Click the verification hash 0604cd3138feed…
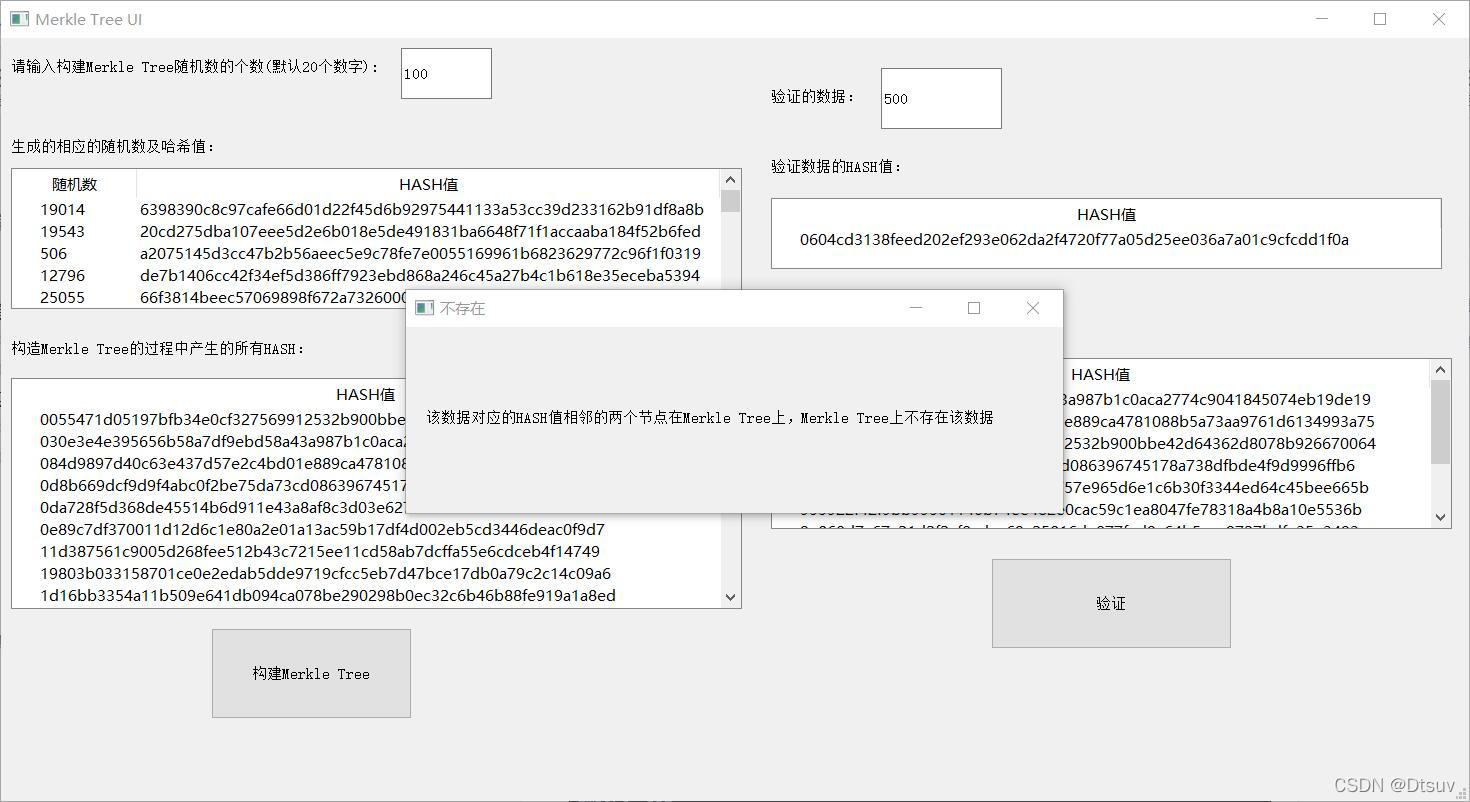 click(x=1074, y=239)
